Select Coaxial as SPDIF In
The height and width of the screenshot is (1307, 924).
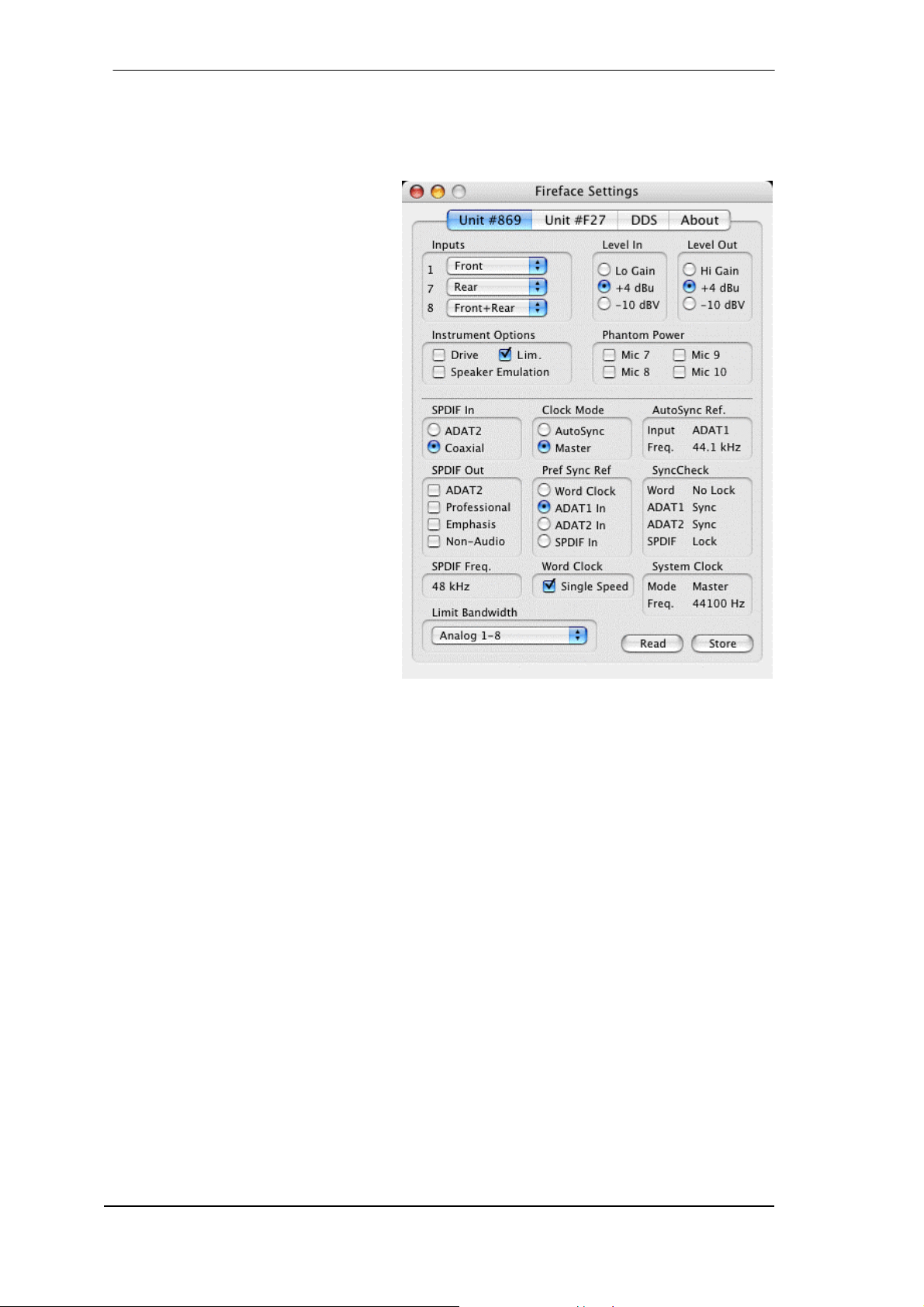434,448
